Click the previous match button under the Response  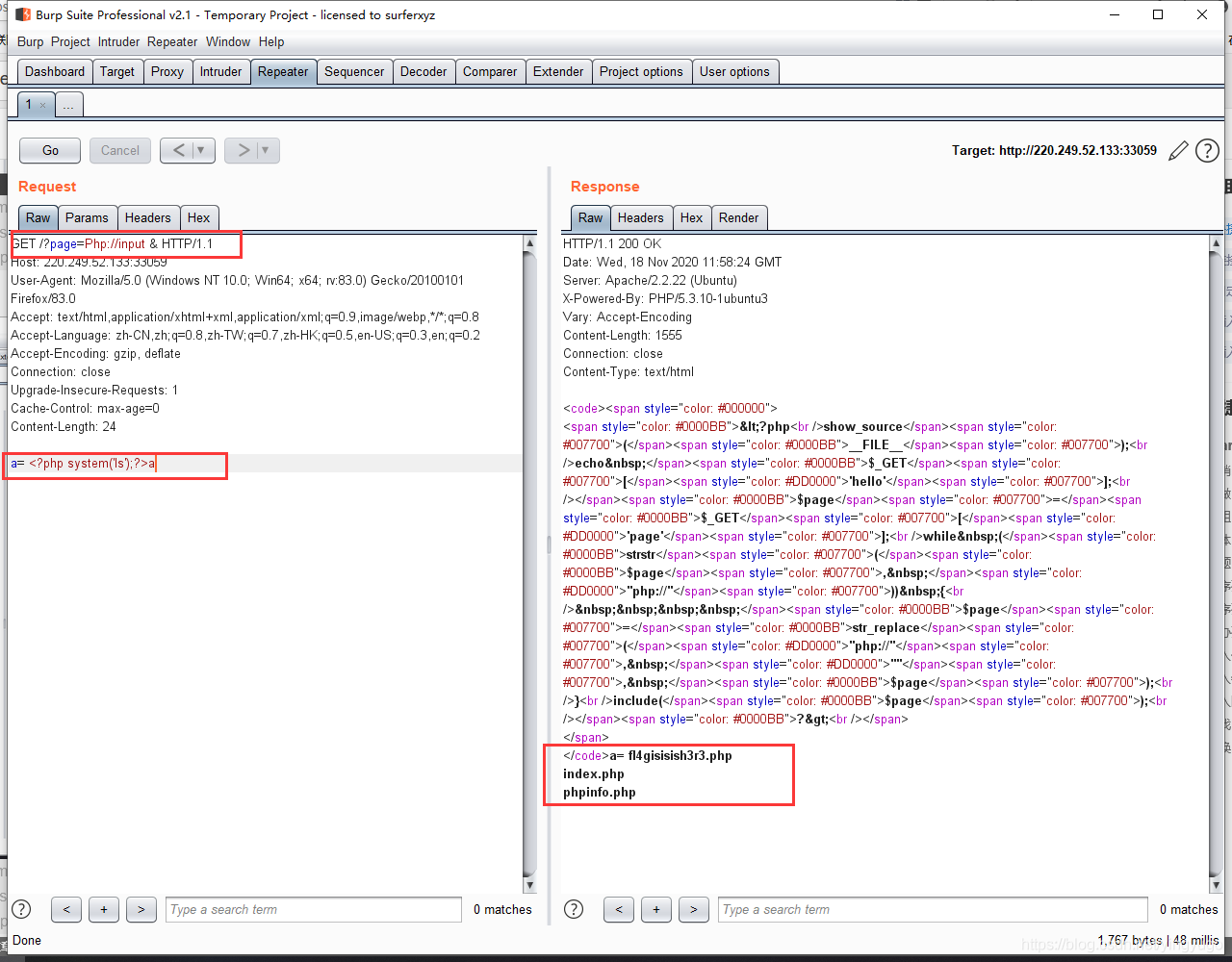(x=619, y=909)
